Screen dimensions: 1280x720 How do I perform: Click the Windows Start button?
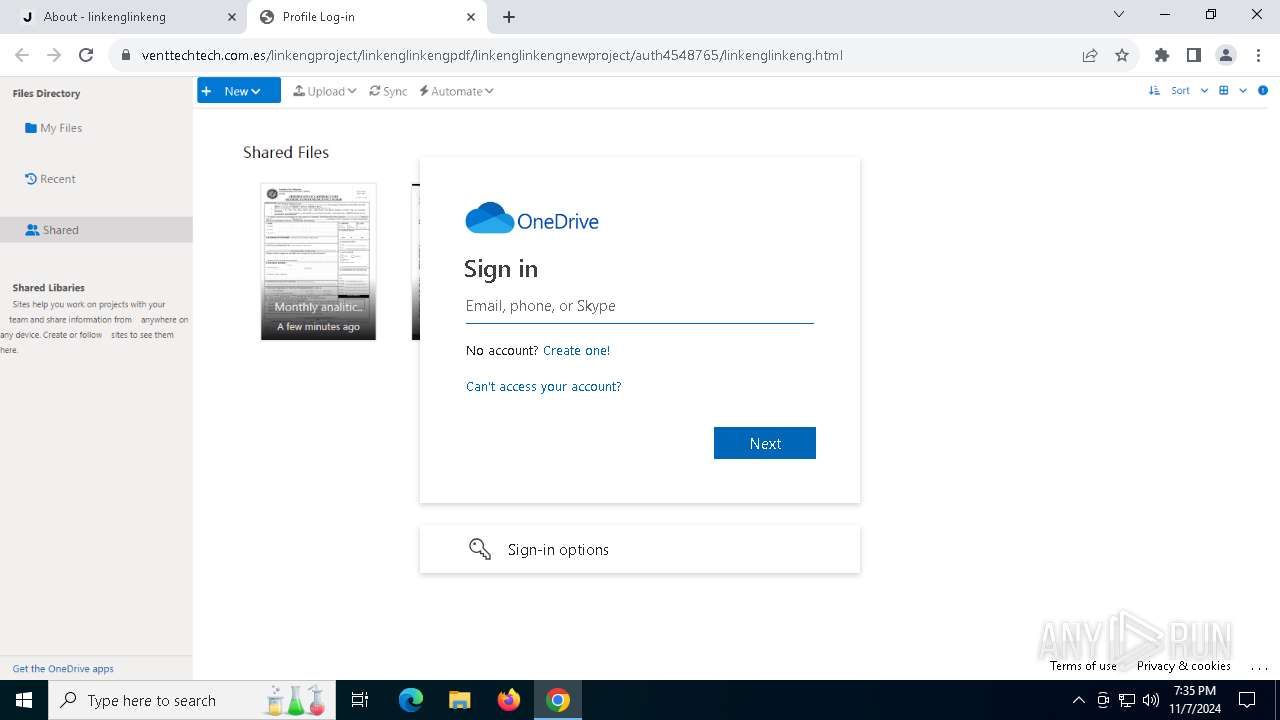tap(24, 700)
